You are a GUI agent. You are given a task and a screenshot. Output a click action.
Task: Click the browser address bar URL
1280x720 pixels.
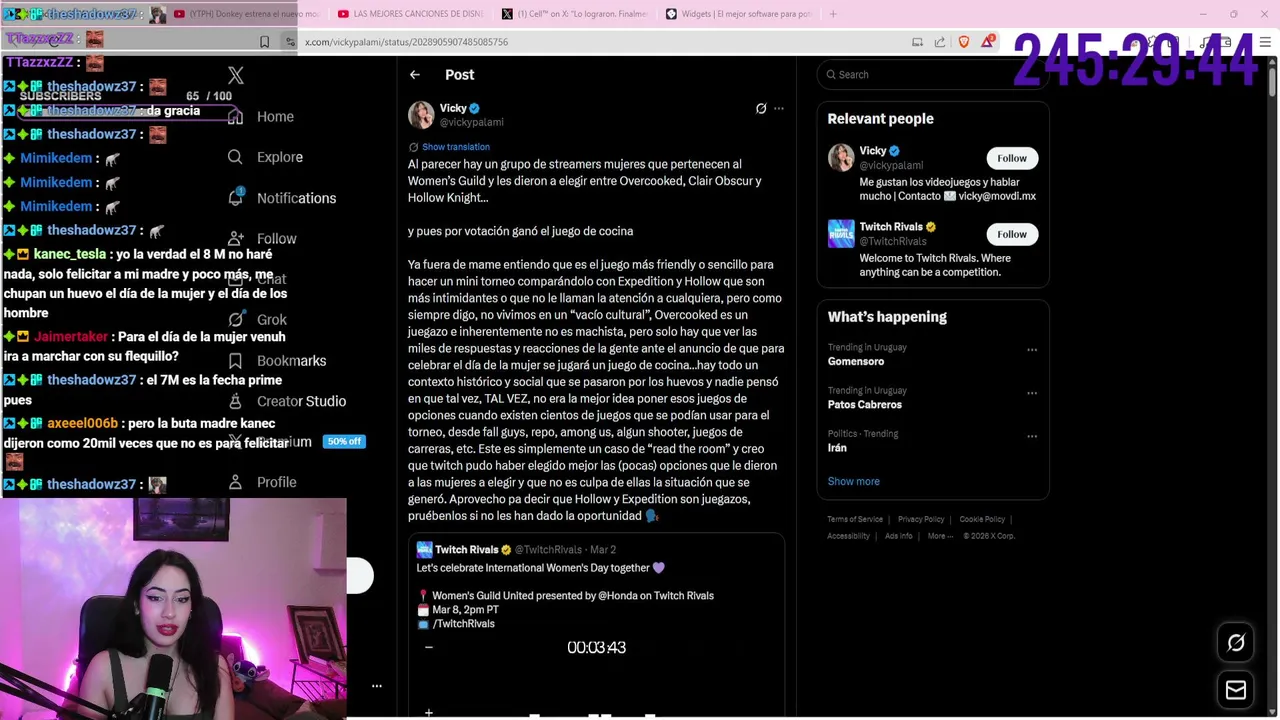click(406, 42)
